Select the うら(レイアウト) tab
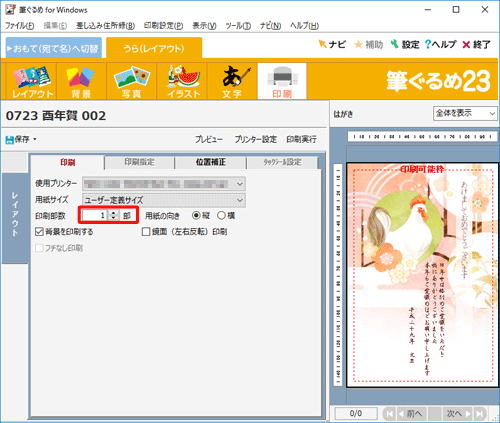Screen dimensions: 500x423 point(154,48)
